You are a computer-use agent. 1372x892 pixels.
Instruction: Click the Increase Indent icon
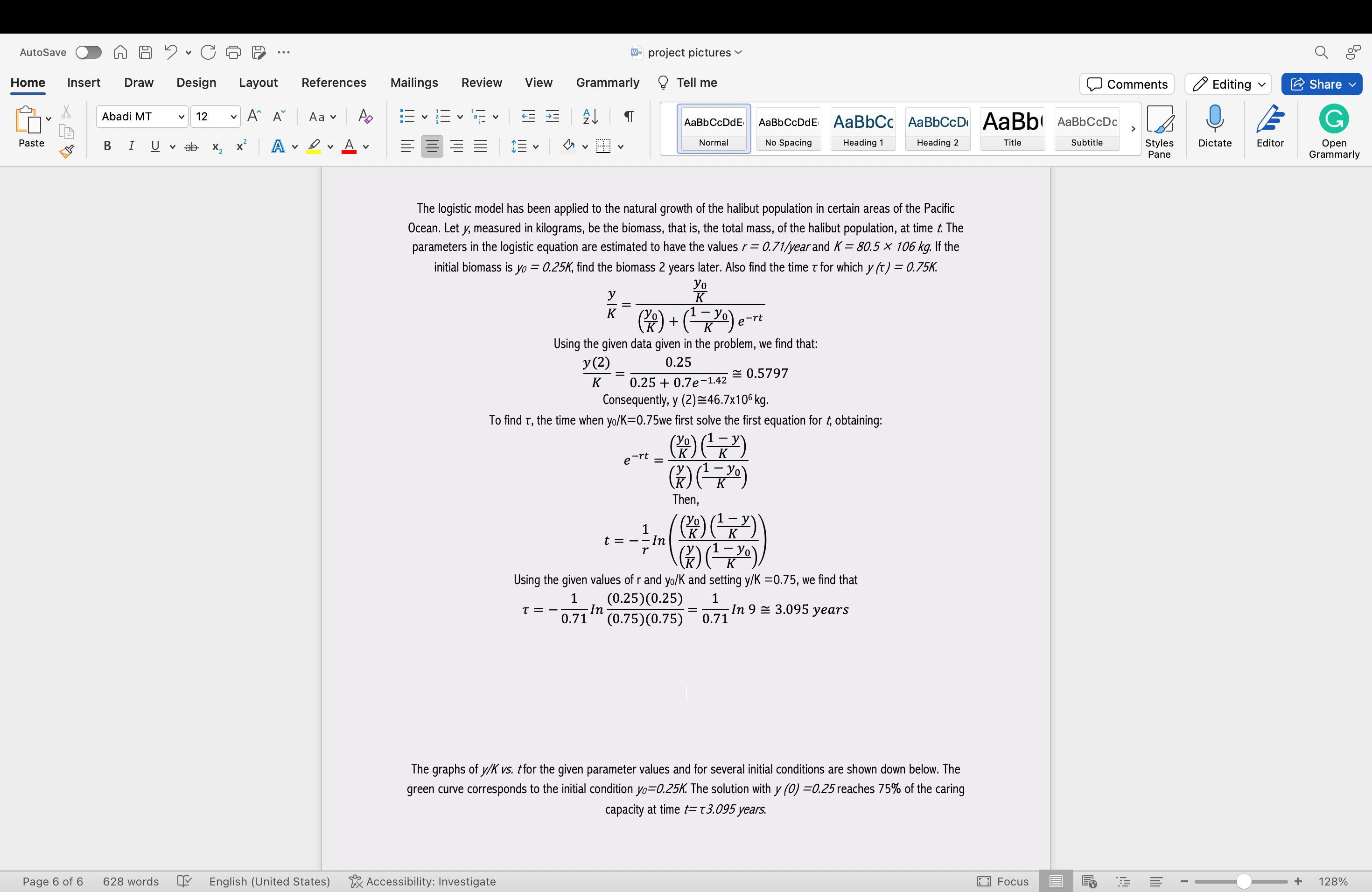(552, 116)
